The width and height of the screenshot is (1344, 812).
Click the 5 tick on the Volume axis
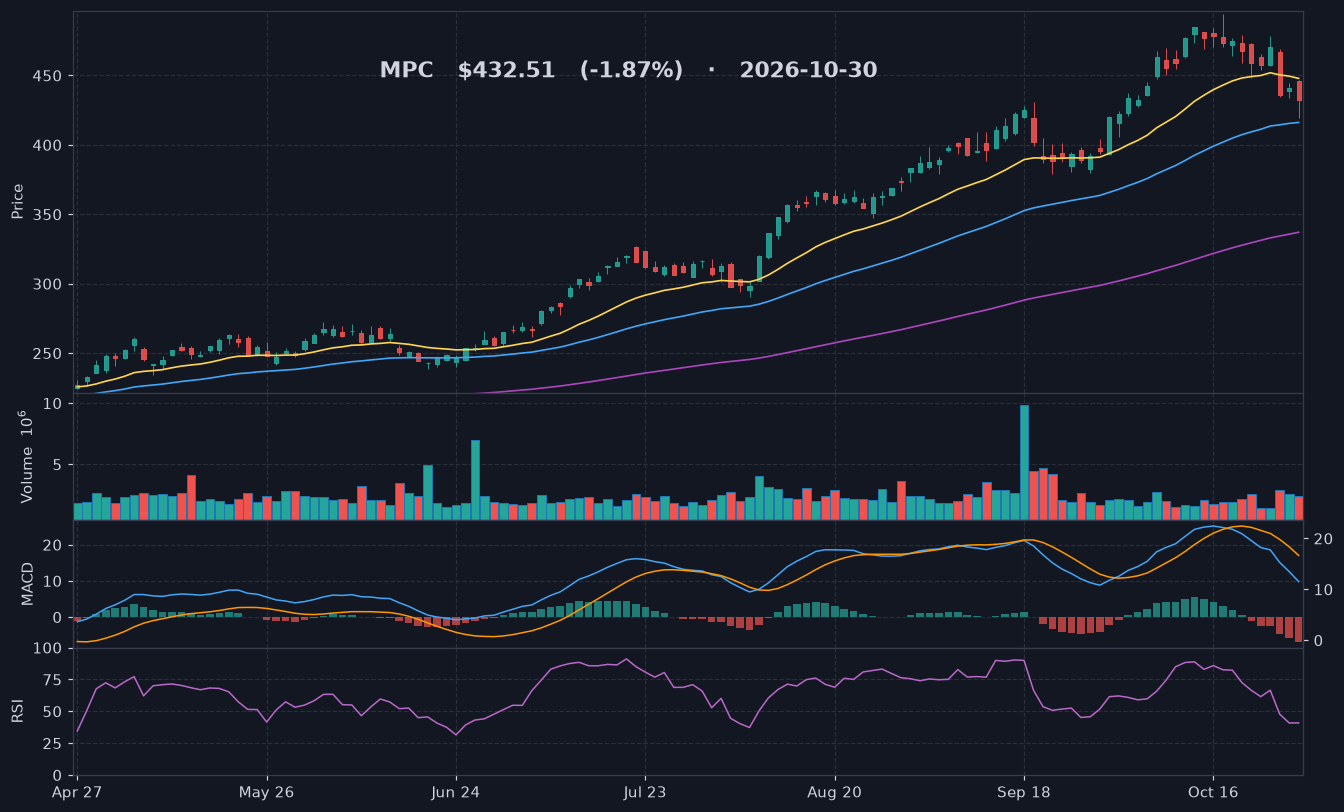coord(58,465)
